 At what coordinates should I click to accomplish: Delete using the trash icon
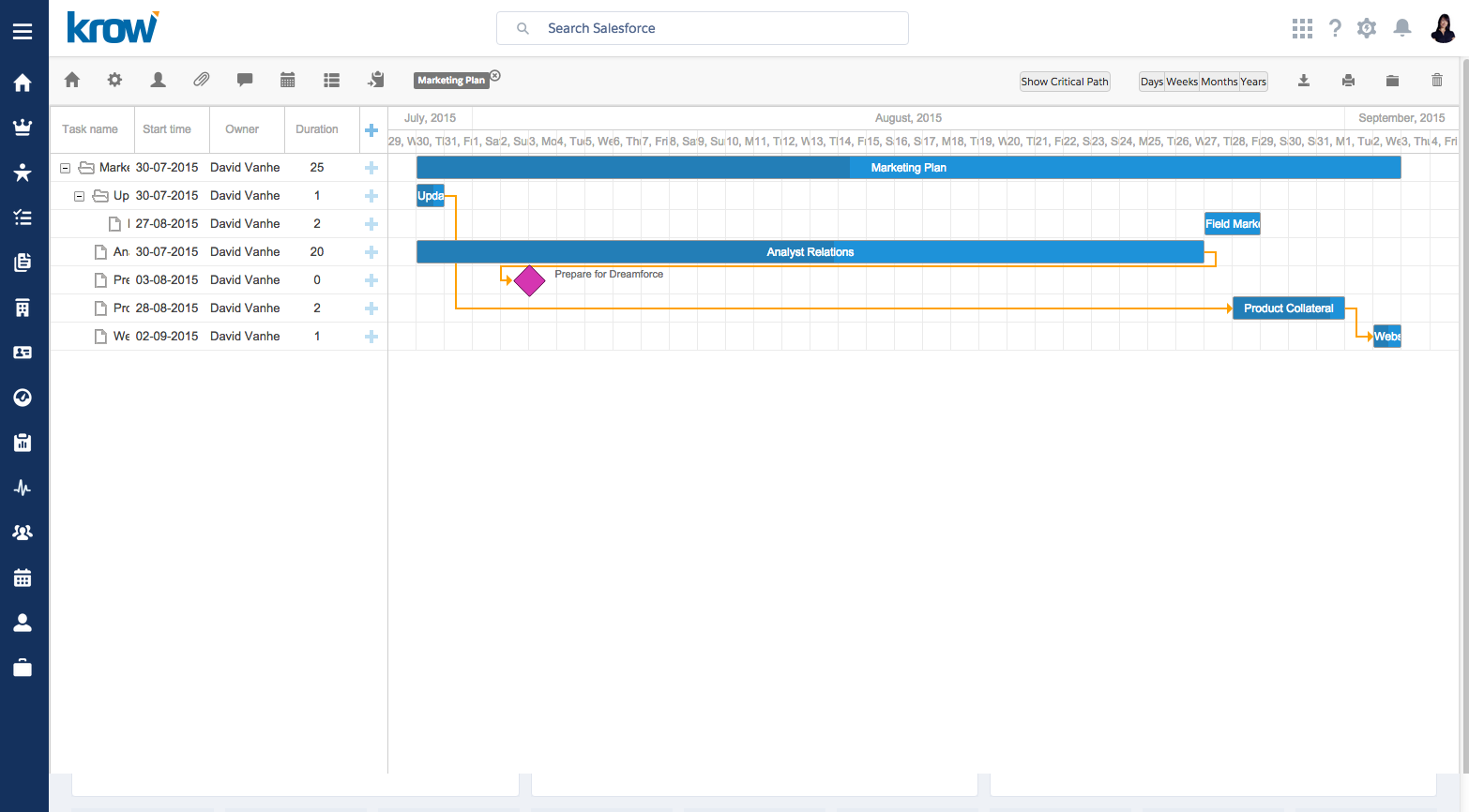coord(1437,81)
